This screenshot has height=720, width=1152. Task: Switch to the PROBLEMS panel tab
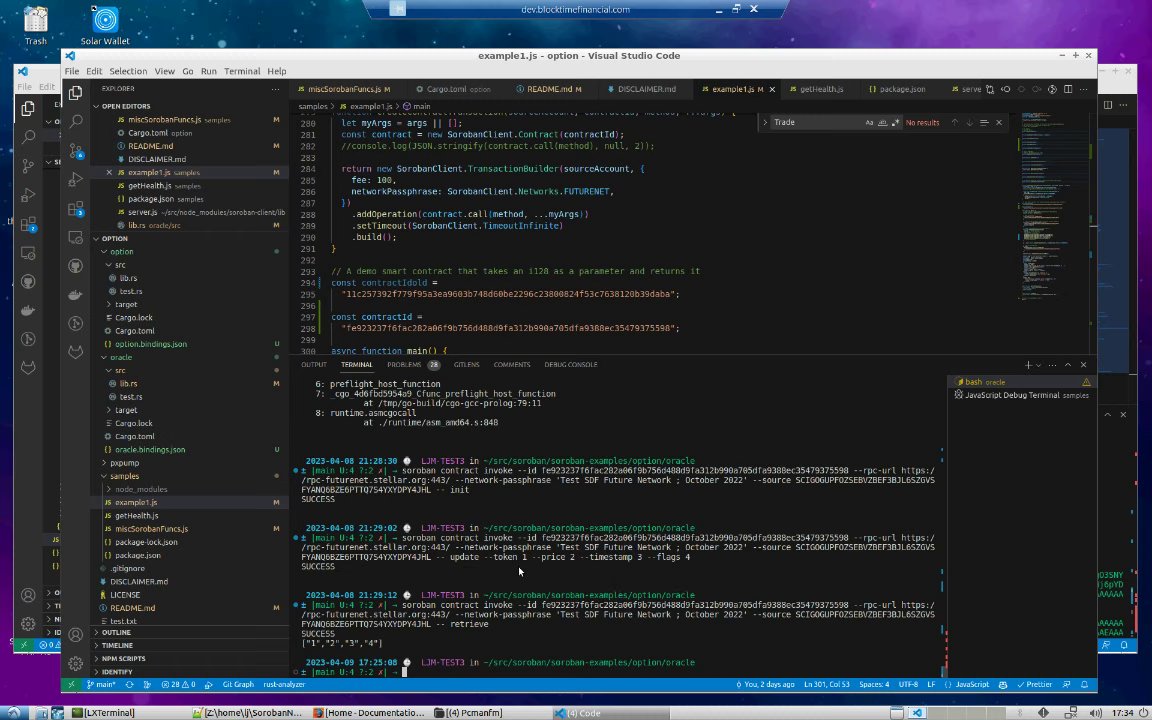(404, 365)
